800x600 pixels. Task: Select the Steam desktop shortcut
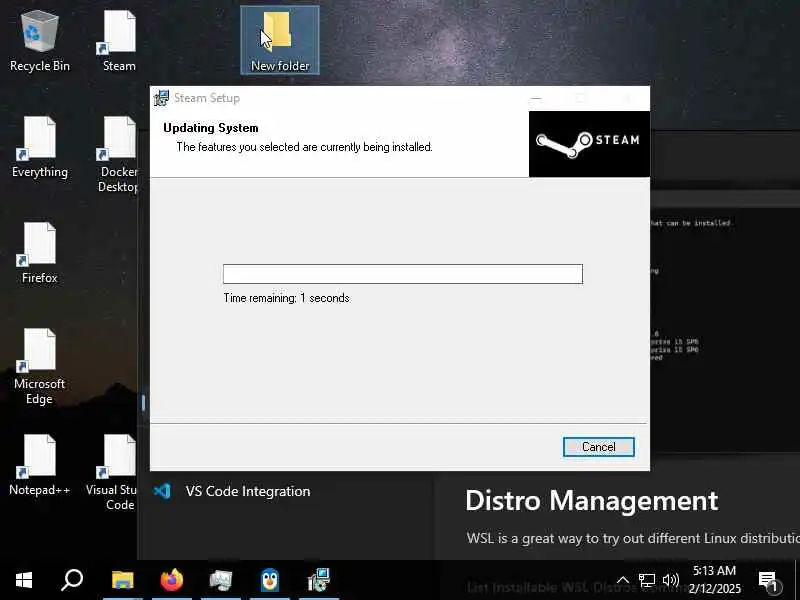coord(119,42)
